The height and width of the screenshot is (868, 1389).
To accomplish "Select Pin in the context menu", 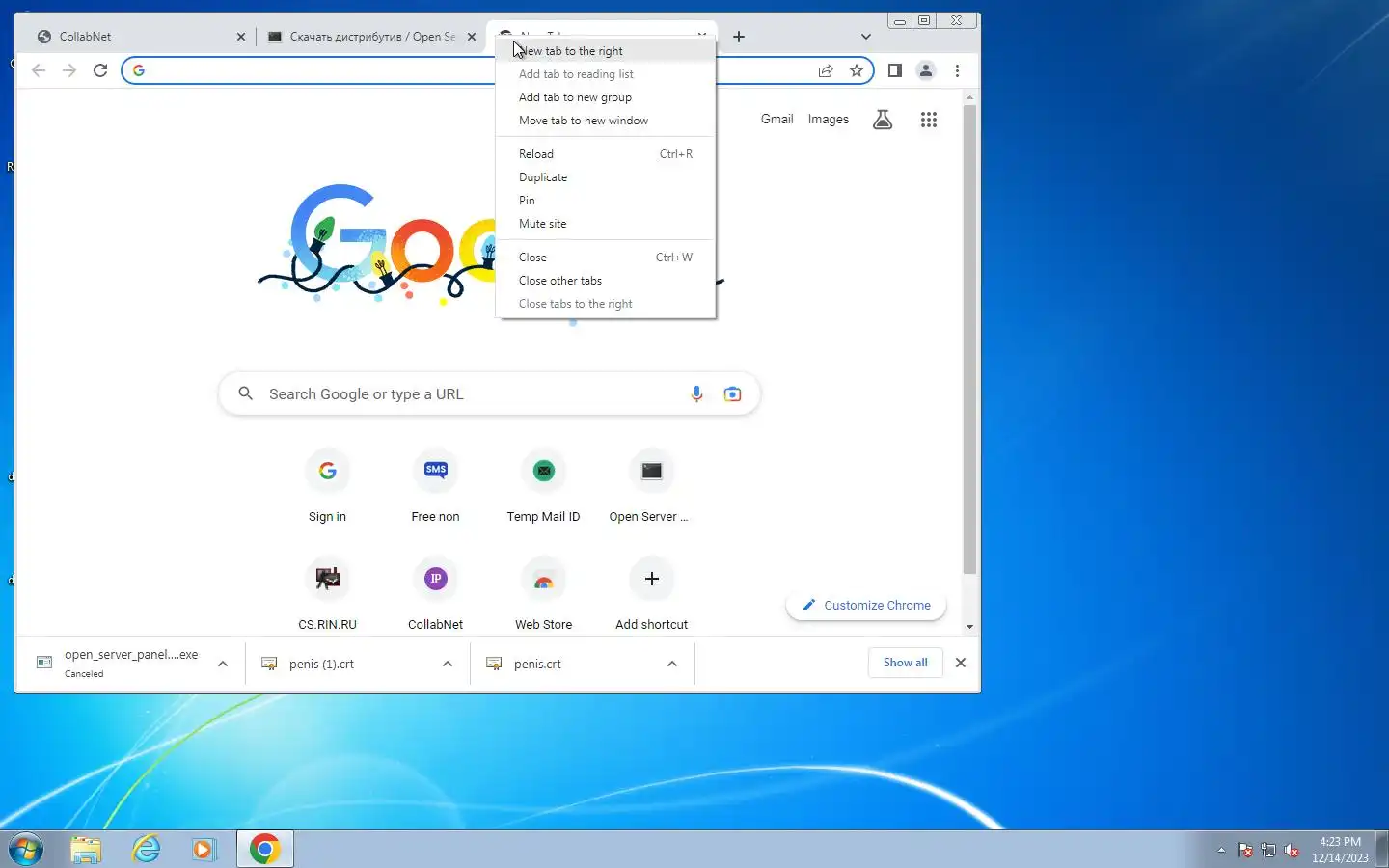I will pyautogui.click(x=606, y=201).
